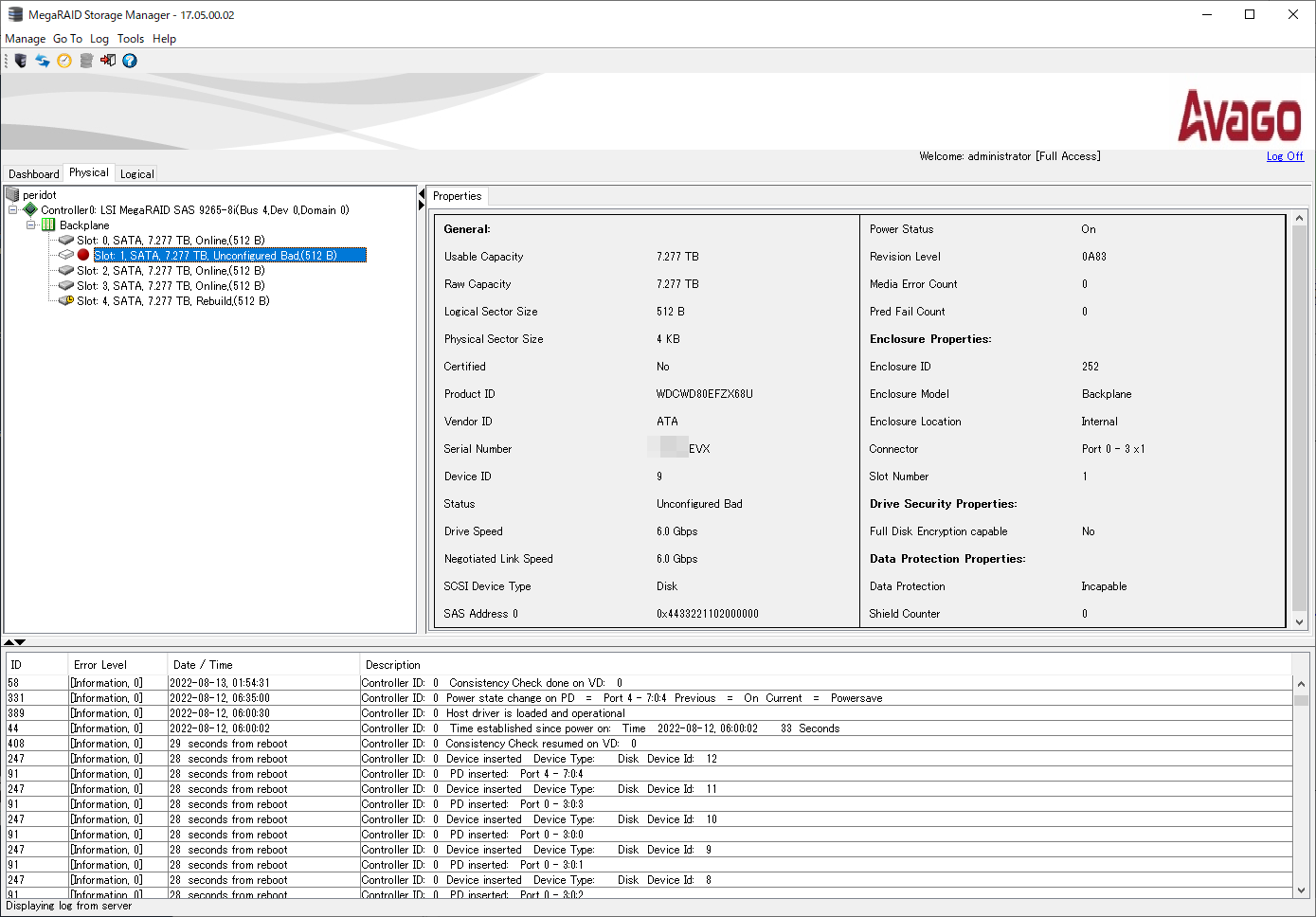The height and width of the screenshot is (917, 1316).
Task: Select the log row Power state change on PD
Action: pyautogui.click(x=649, y=698)
